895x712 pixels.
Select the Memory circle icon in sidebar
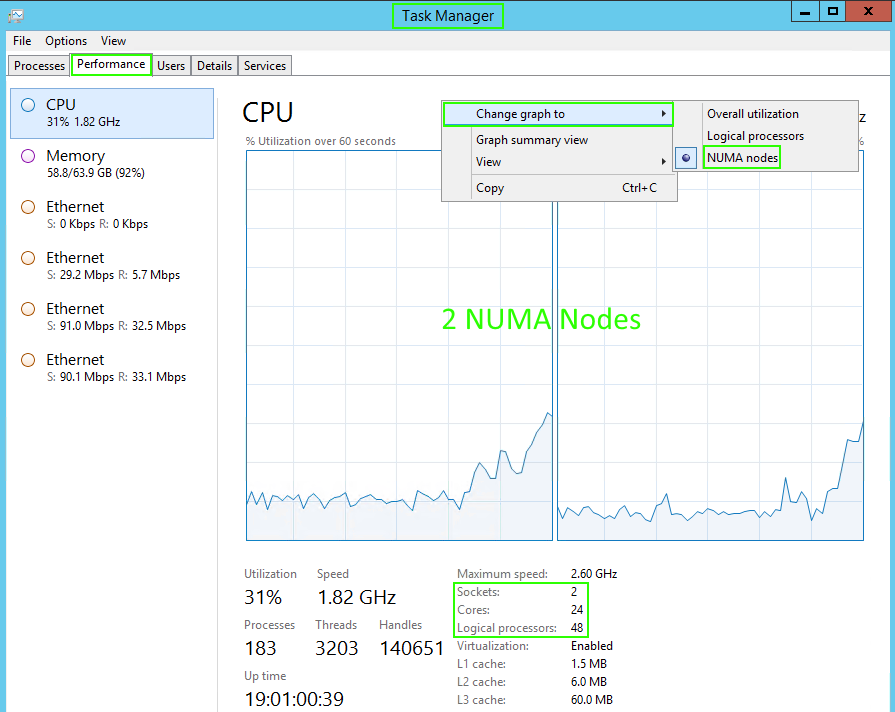click(x=27, y=156)
